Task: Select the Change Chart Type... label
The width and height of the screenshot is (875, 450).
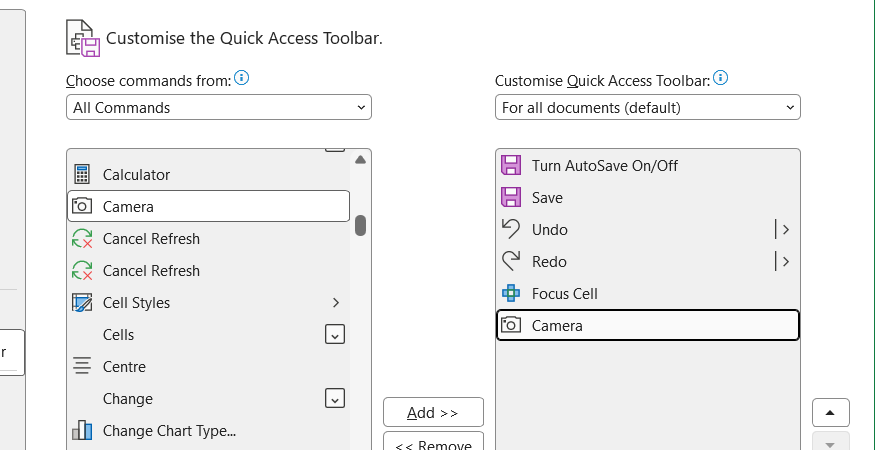Action: pyautogui.click(x=170, y=431)
